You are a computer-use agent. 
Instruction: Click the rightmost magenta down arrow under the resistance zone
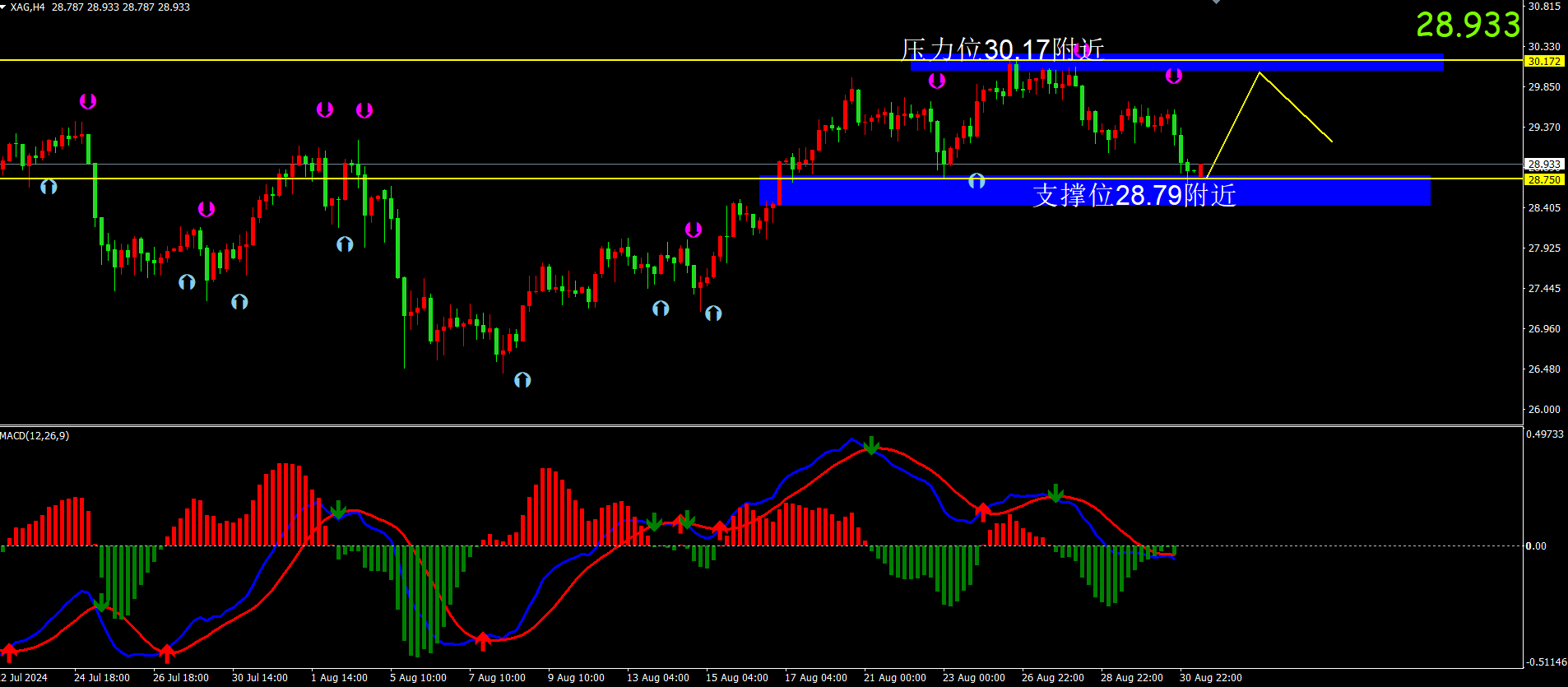(1174, 77)
